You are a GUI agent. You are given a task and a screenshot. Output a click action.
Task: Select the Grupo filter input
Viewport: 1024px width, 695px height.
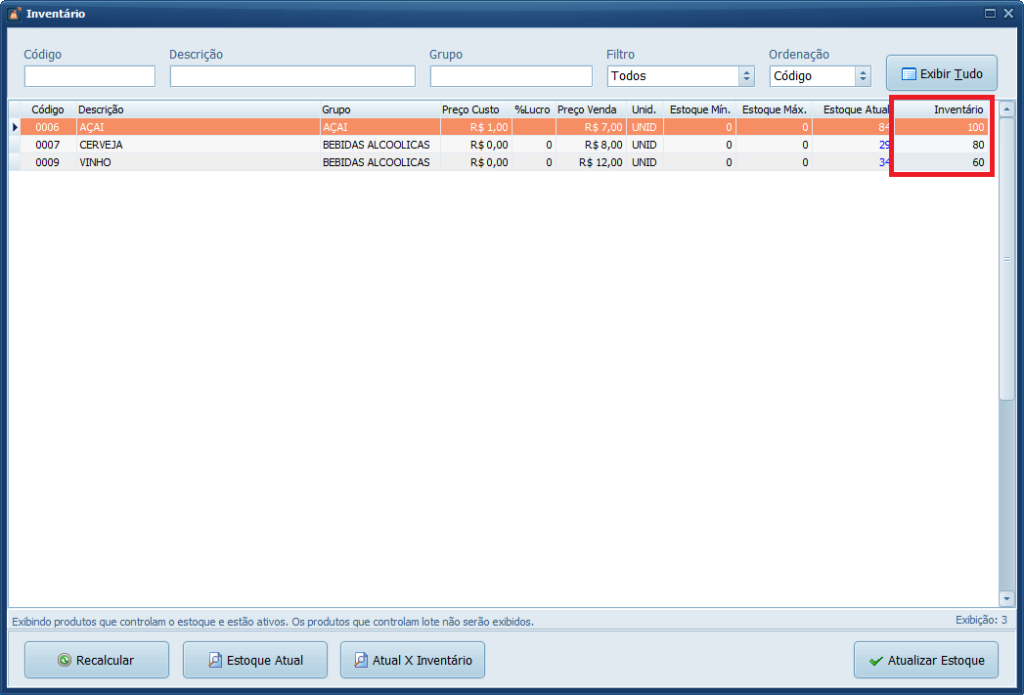511,76
